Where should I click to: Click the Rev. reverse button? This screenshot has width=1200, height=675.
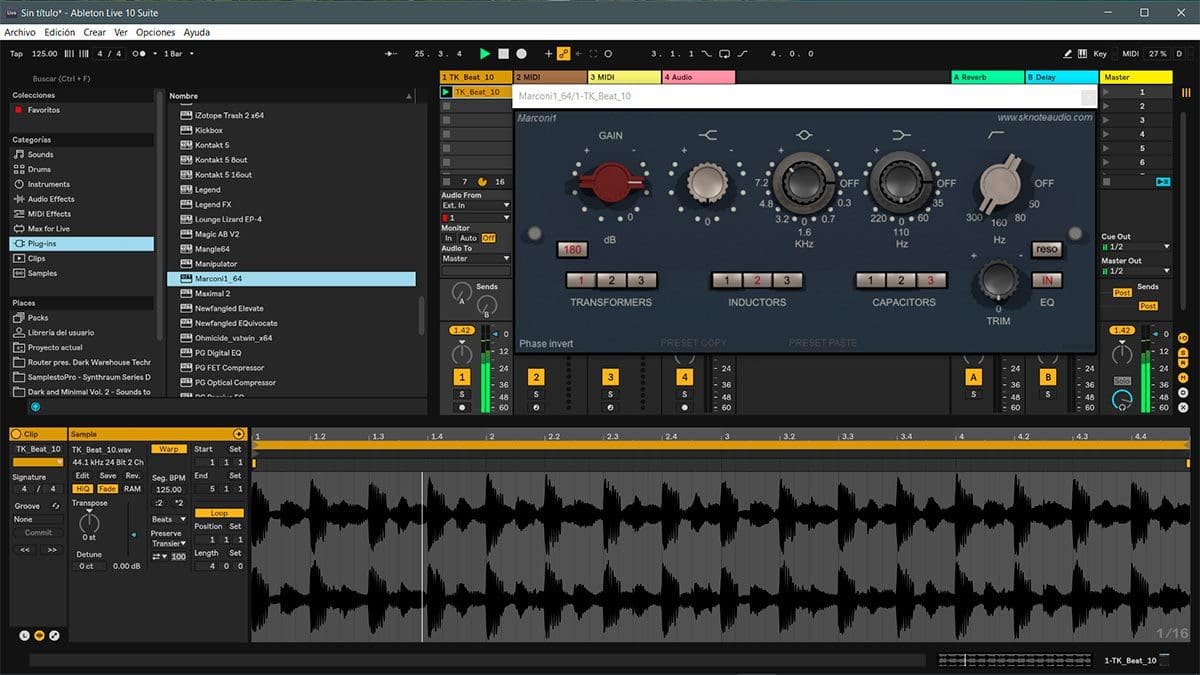tap(132, 476)
